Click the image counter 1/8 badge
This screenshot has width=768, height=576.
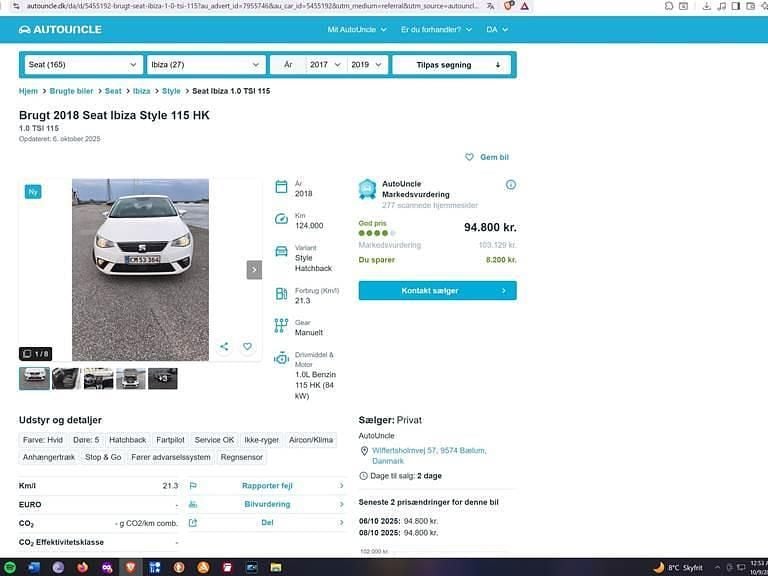[36, 354]
